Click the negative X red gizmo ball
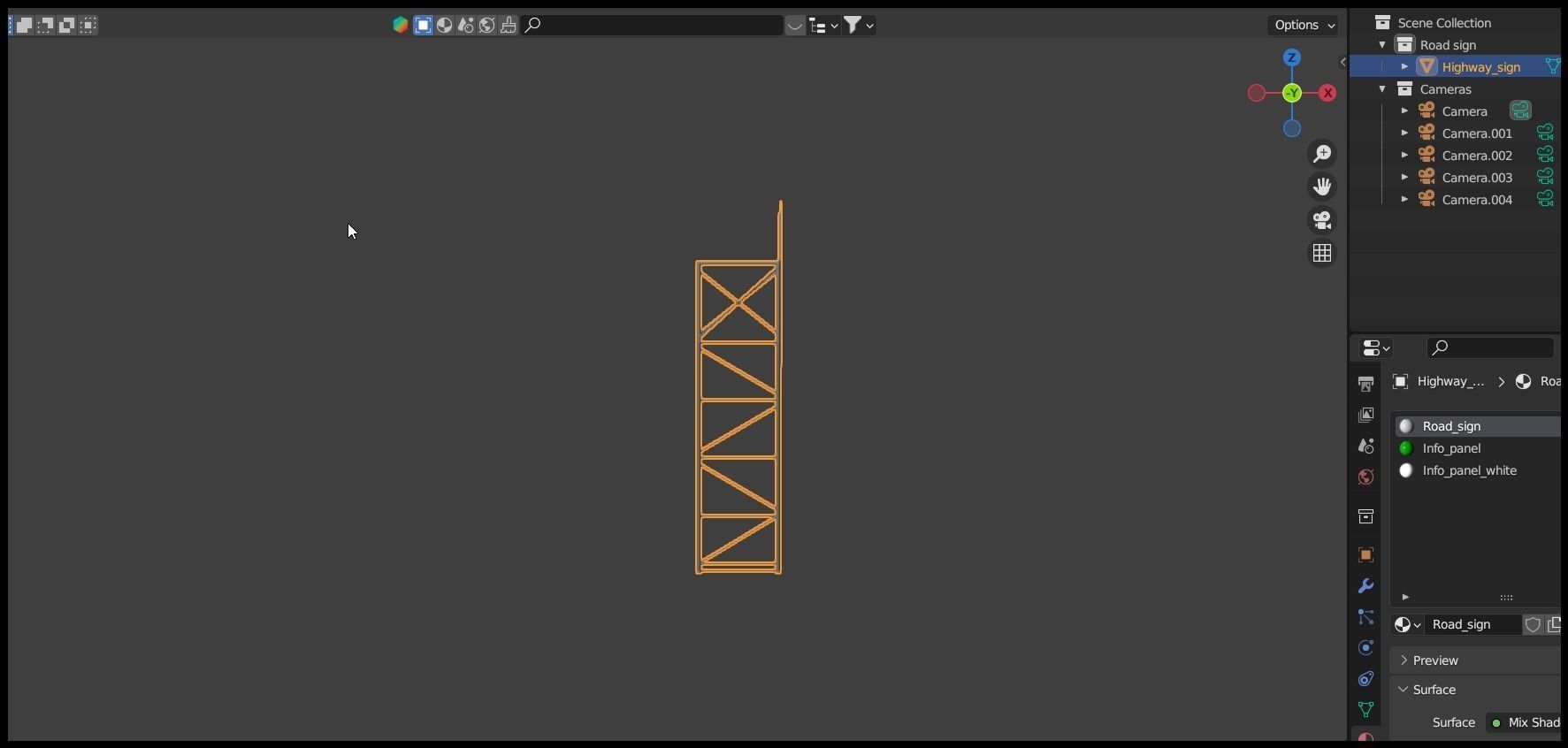Image resolution: width=1568 pixels, height=748 pixels. (1256, 93)
